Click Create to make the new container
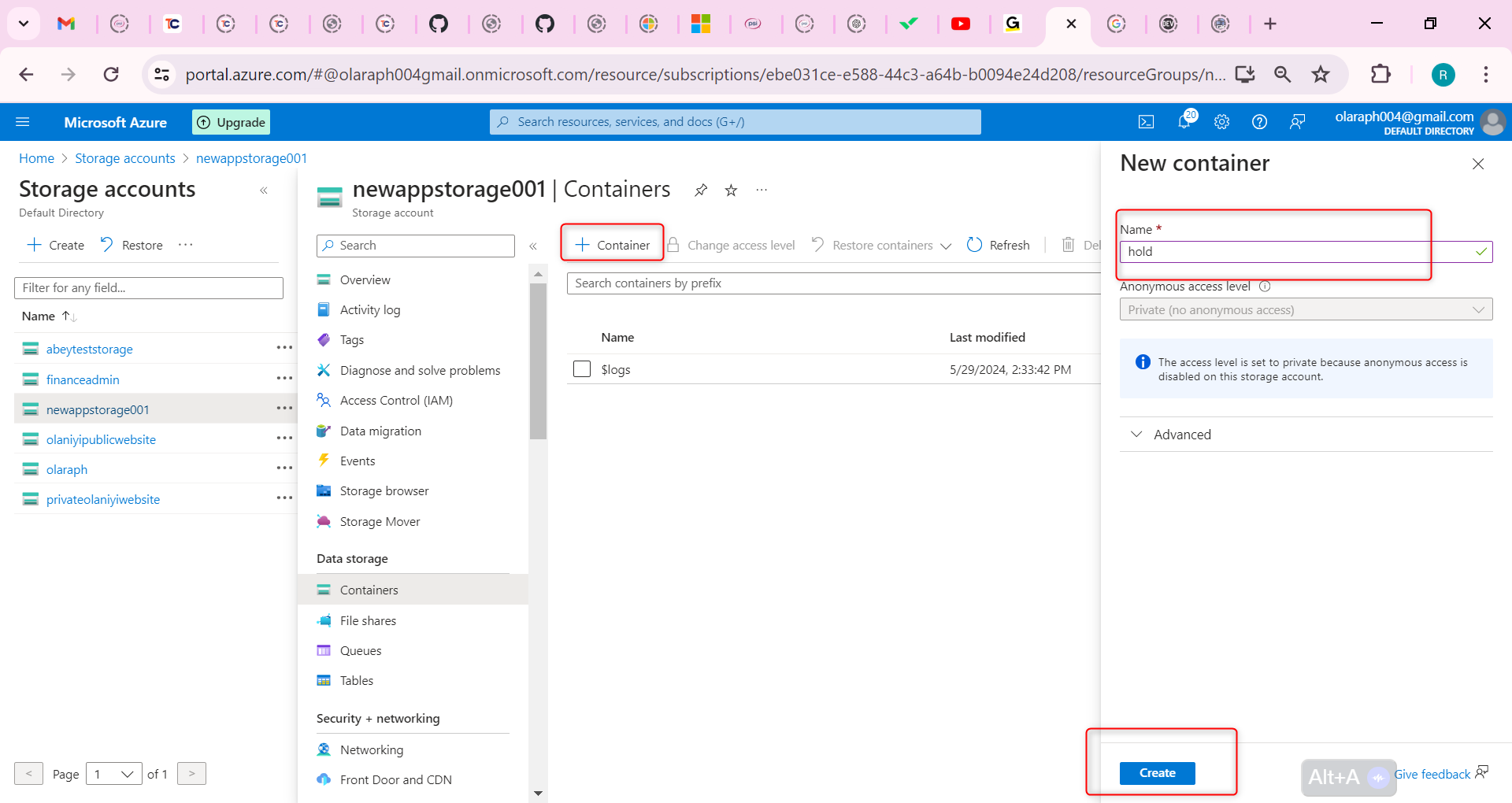This screenshot has width=1512, height=803. (1156, 772)
